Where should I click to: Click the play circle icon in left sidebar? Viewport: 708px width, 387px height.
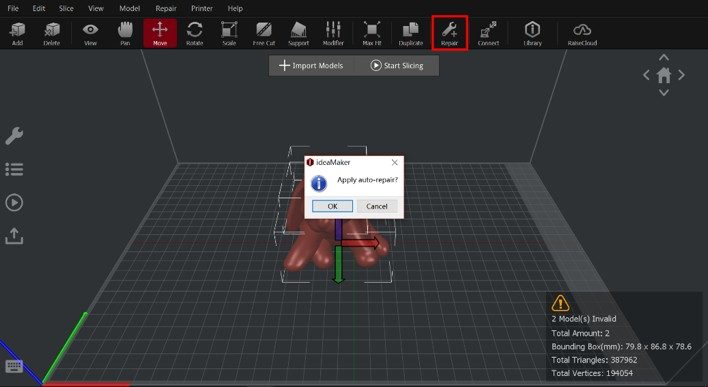pos(14,202)
